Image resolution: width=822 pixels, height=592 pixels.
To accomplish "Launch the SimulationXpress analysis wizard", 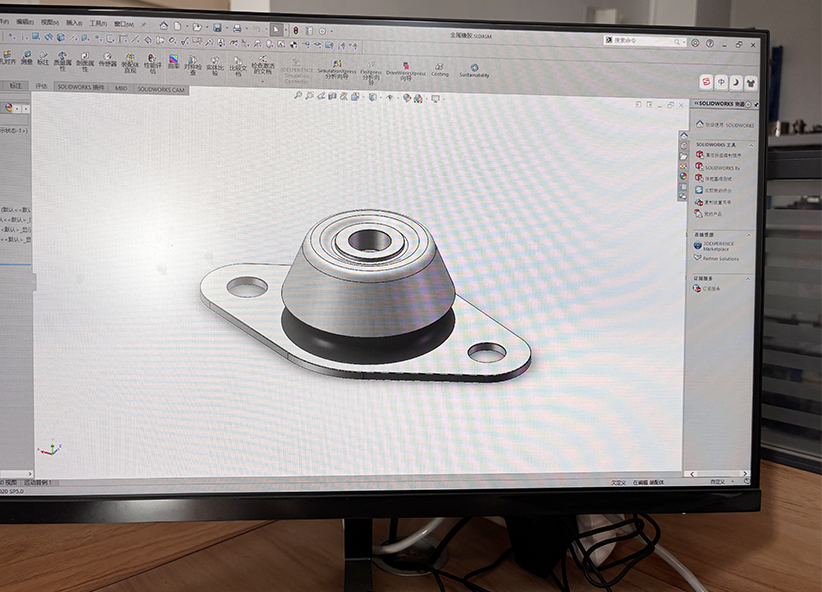I will [x=337, y=70].
